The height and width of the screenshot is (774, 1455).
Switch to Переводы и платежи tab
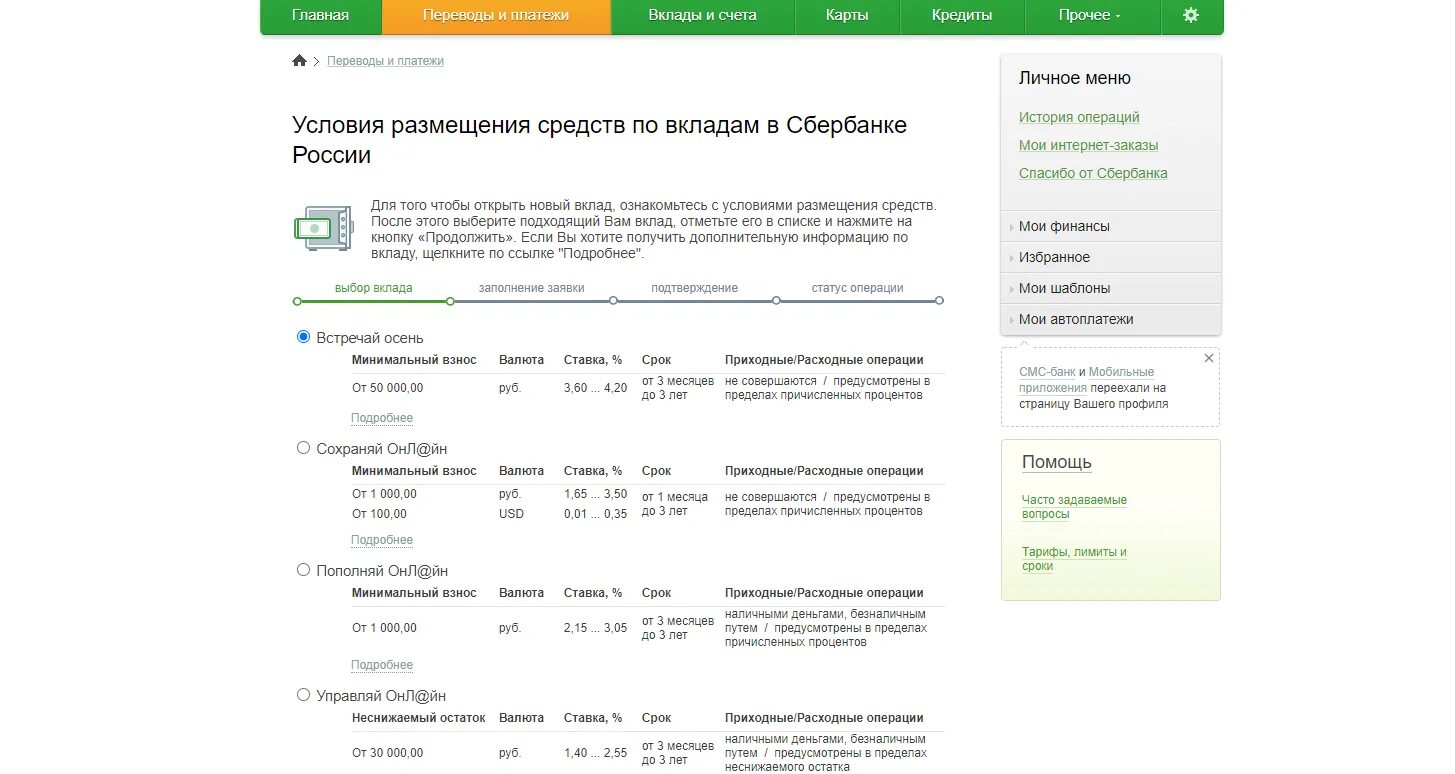tap(496, 15)
